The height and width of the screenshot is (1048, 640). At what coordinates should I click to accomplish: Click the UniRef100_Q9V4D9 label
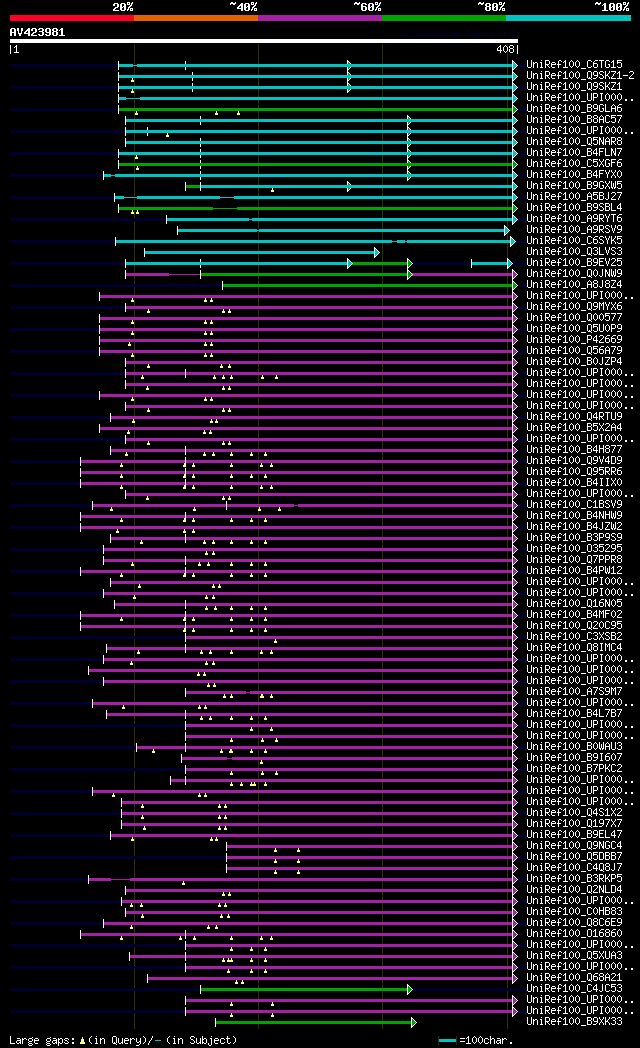(x=574, y=461)
